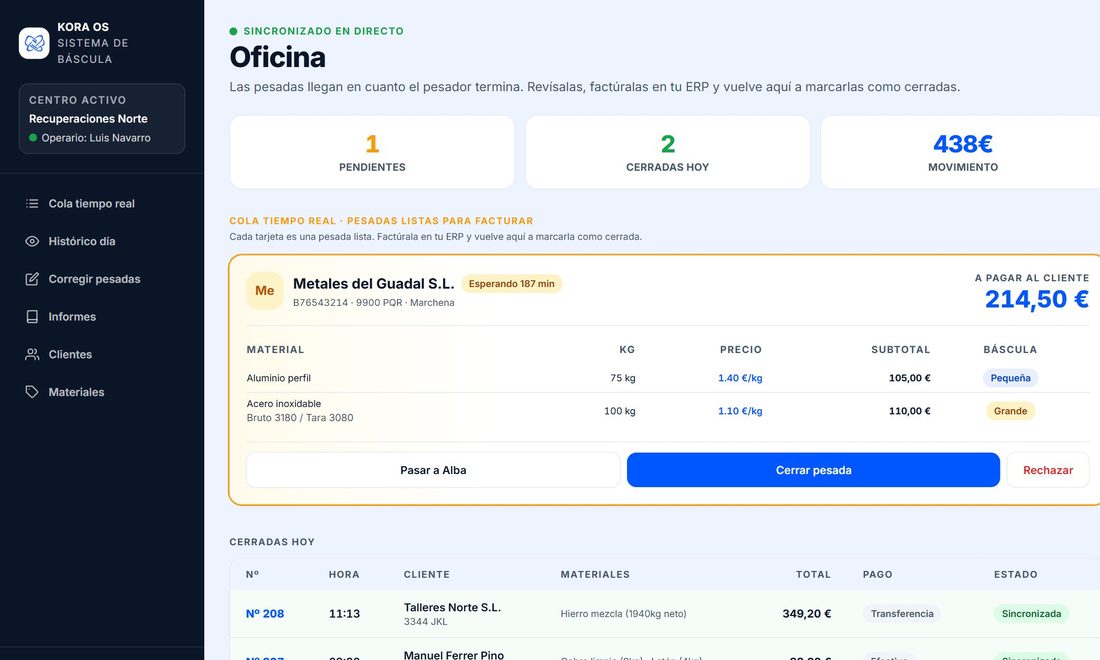Open Corregir pesadas in sidebar

(x=102, y=279)
